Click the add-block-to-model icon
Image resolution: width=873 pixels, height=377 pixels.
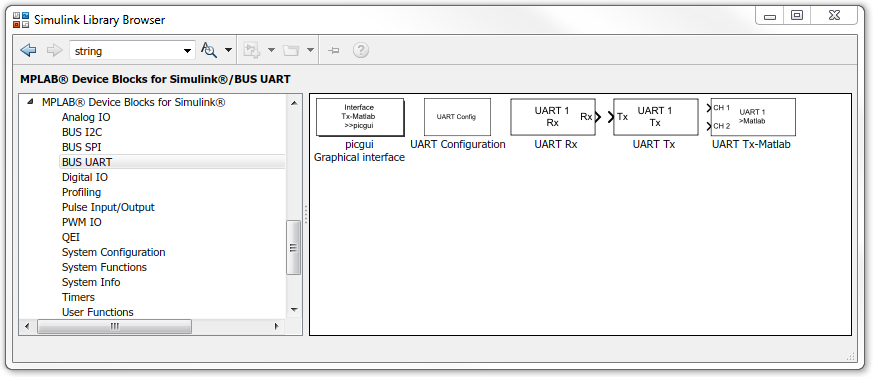tap(252, 51)
